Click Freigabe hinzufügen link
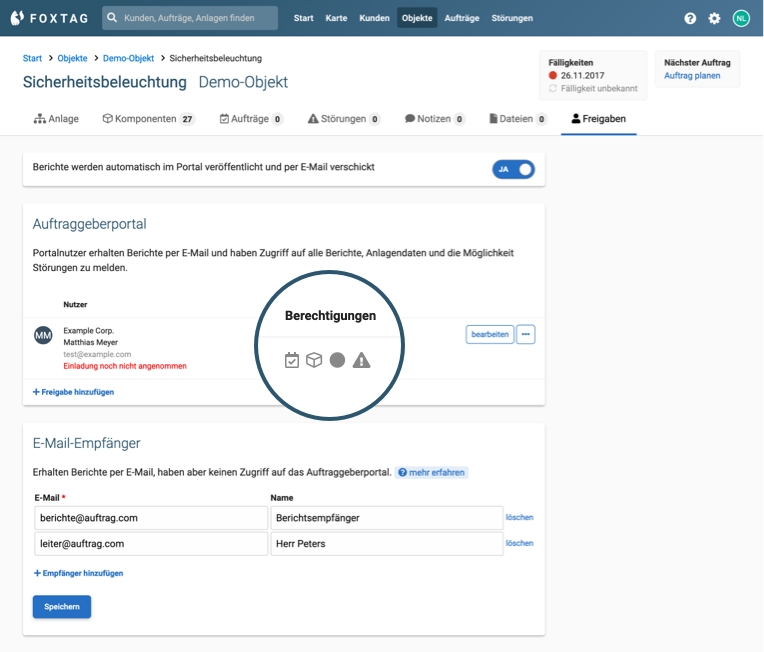764x652 pixels. [73, 392]
